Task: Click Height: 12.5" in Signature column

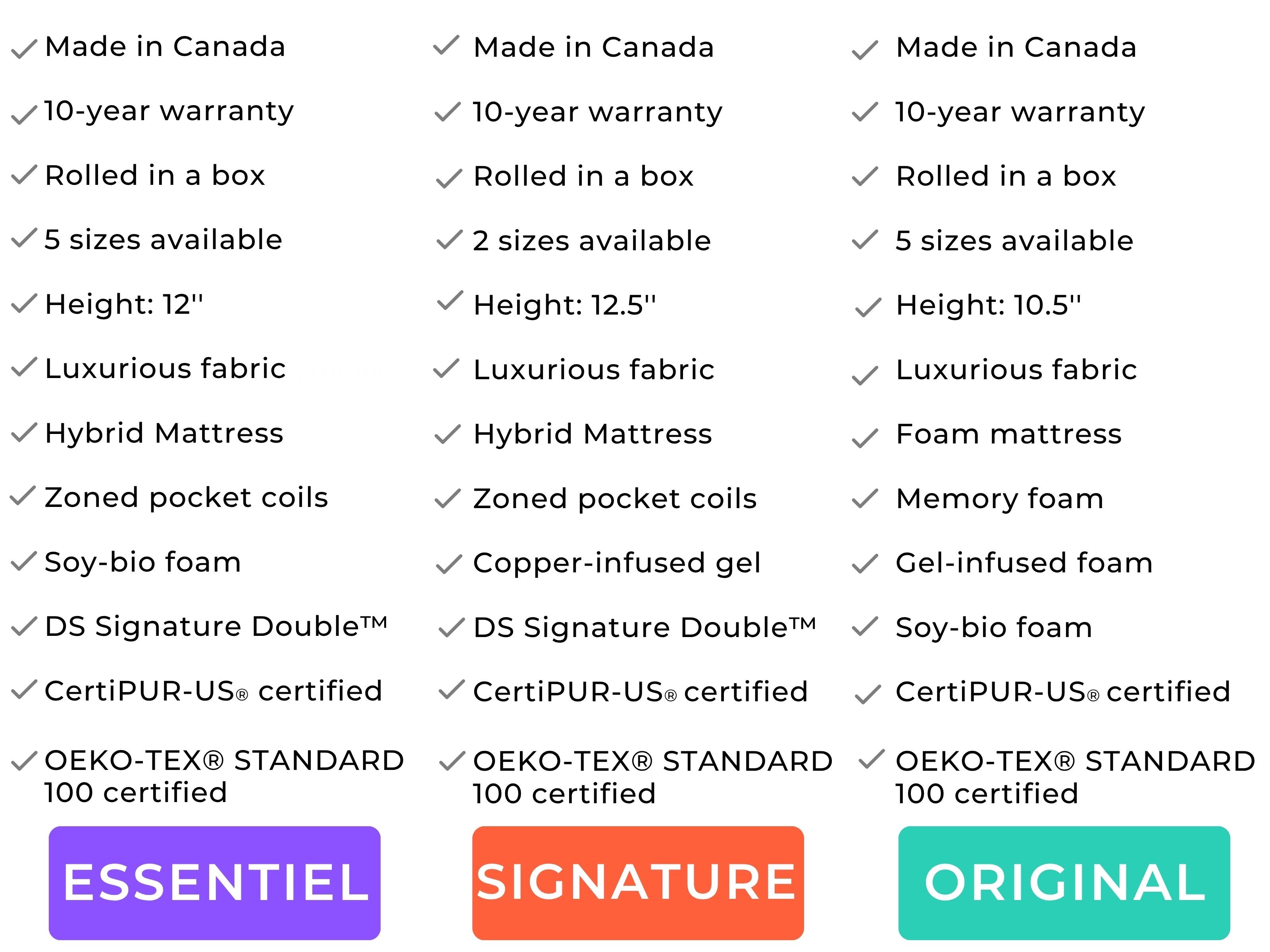Action: click(x=564, y=305)
